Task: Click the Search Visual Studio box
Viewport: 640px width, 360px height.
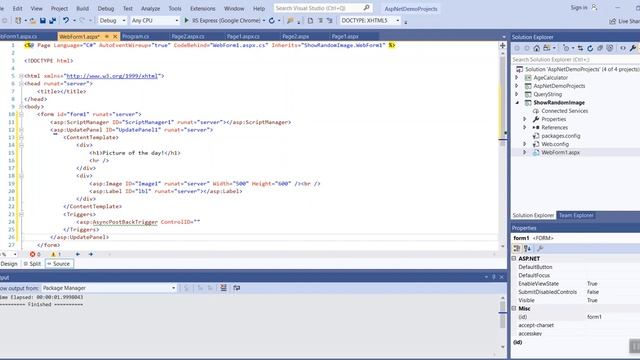Action: (322, 8)
